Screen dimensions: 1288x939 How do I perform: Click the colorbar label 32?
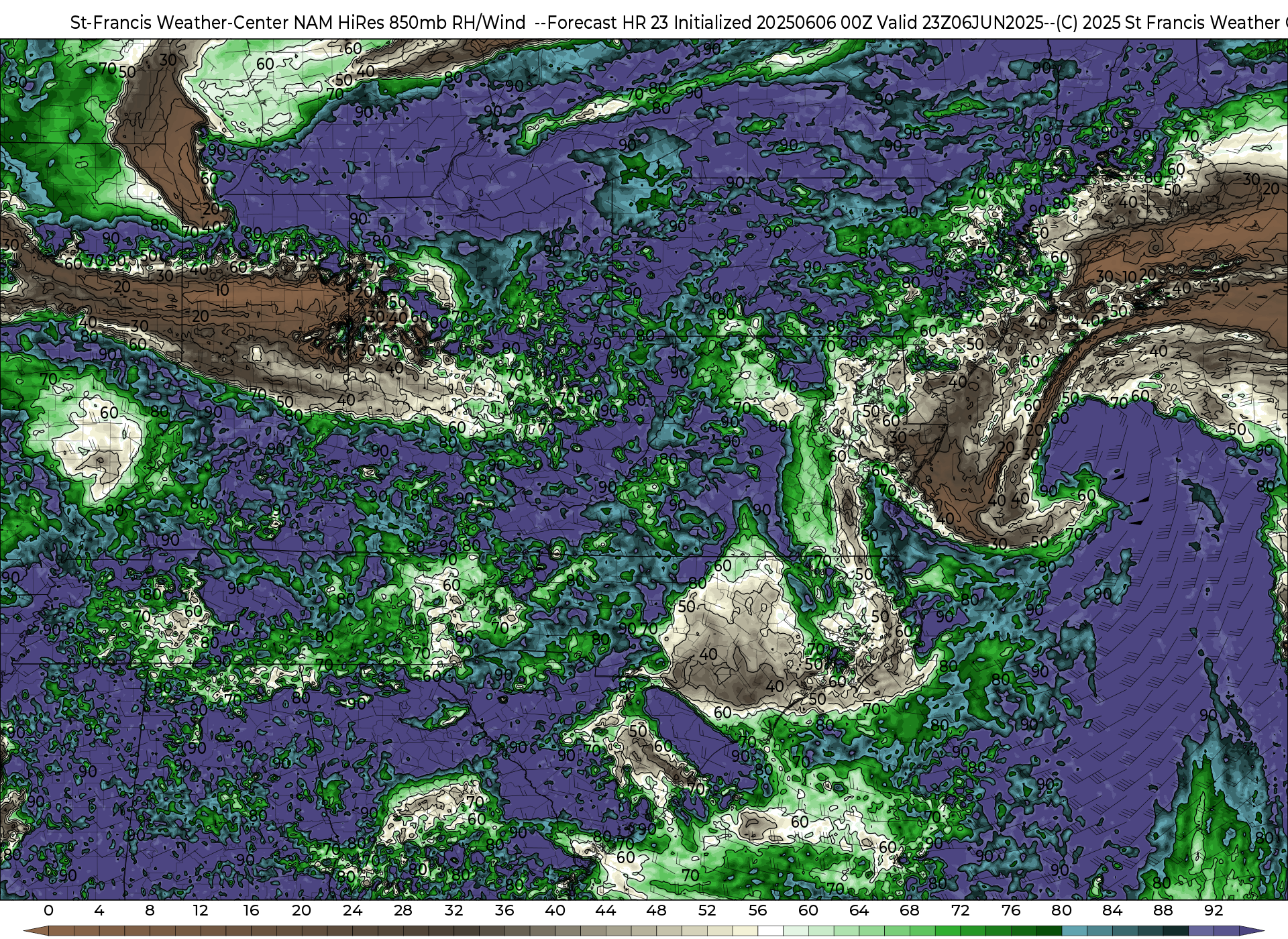(x=453, y=911)
